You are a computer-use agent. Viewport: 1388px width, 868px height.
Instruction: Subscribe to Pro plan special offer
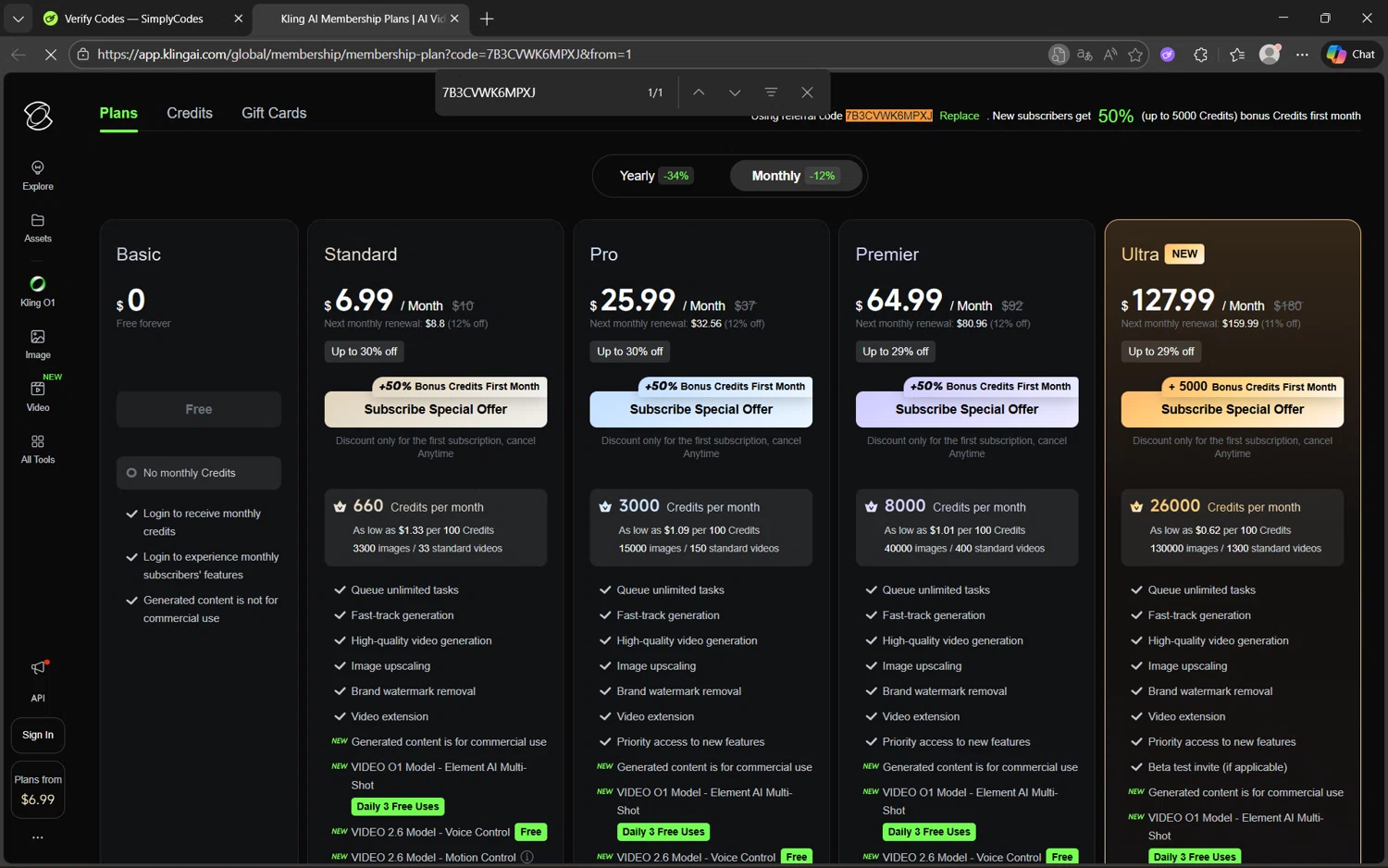click(701, 409)
